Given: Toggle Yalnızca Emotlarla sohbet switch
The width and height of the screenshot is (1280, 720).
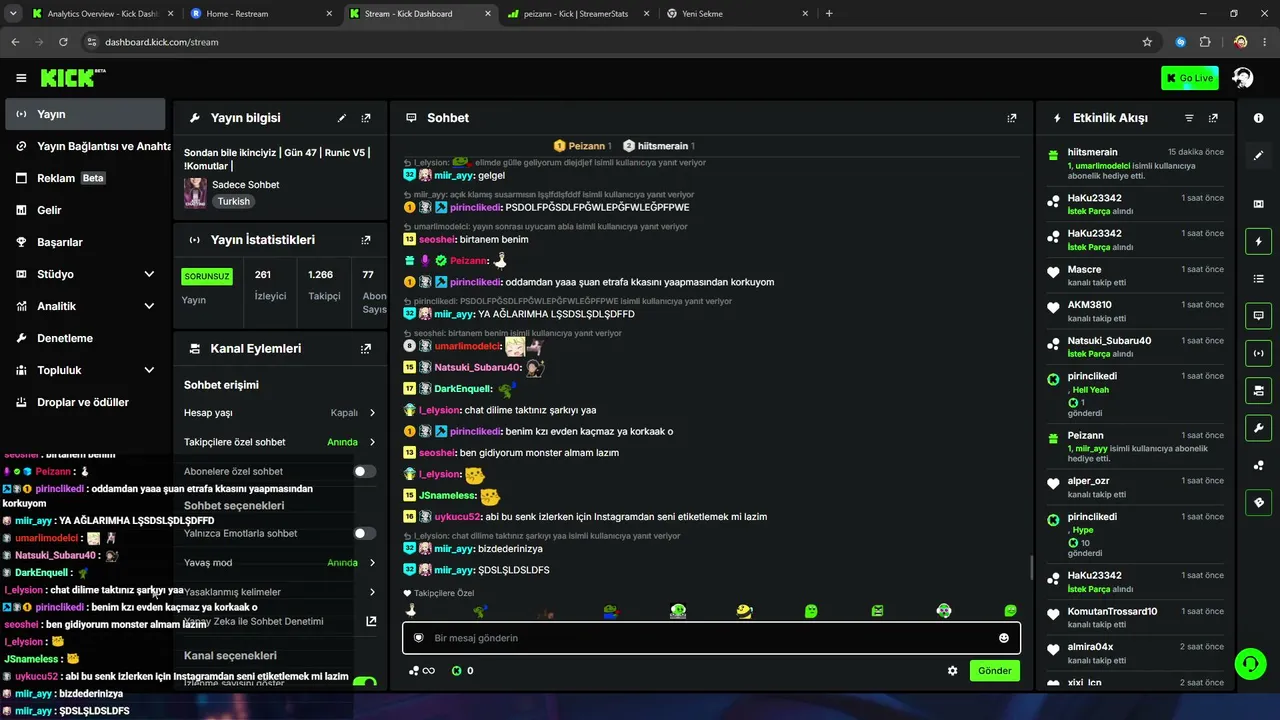Looking at the screenshot, I should 365,533.
